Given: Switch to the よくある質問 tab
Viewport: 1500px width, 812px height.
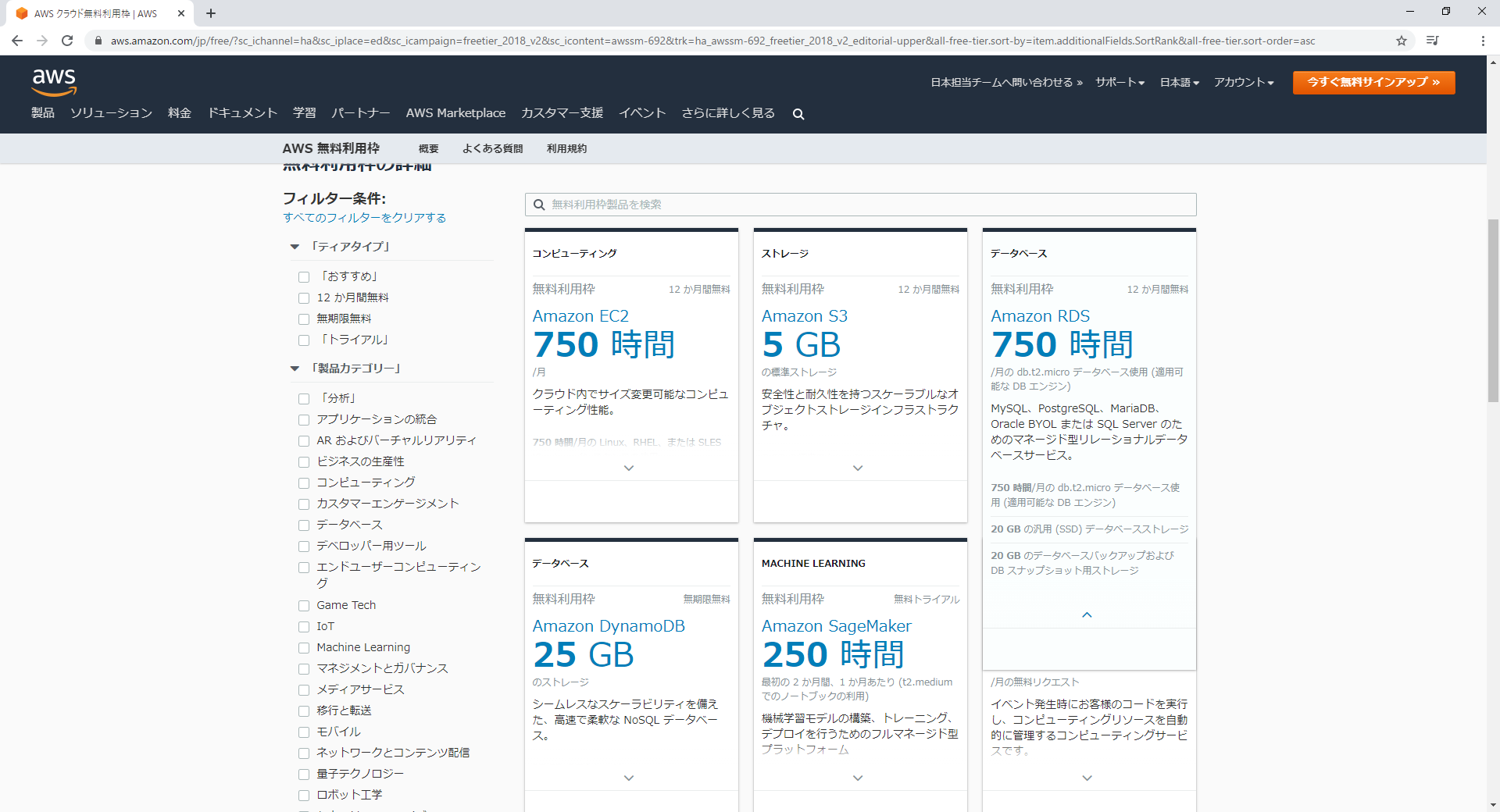Looking at the screenshot, I should click(492, 148).
